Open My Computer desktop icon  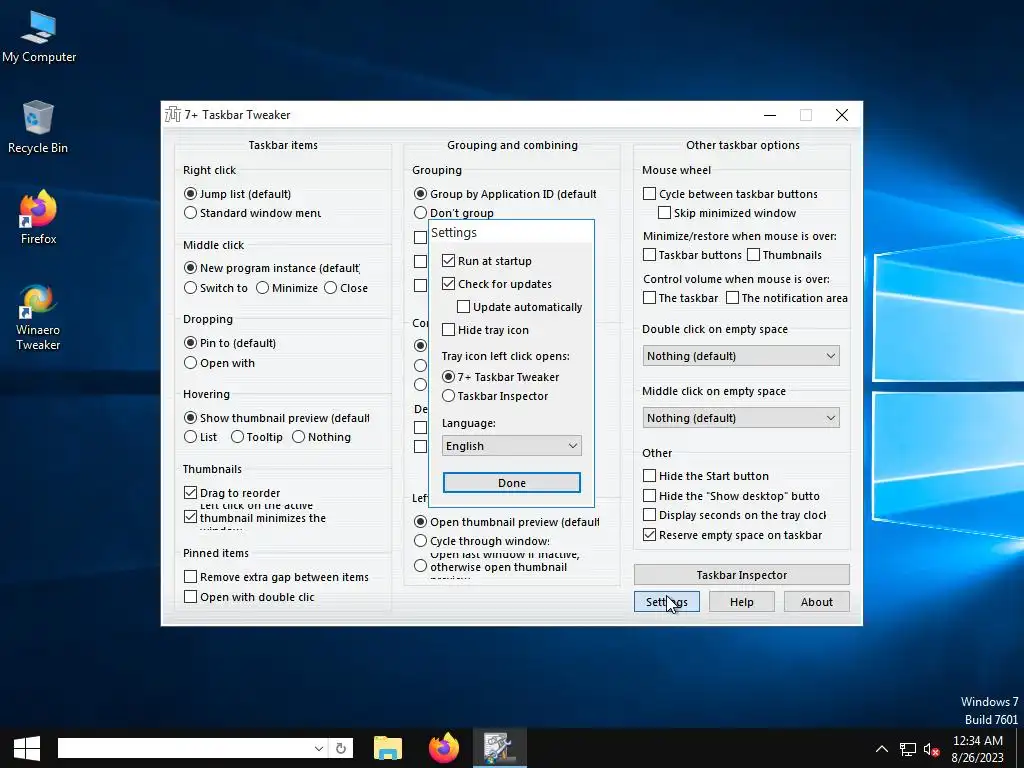[x=39, y=38]
